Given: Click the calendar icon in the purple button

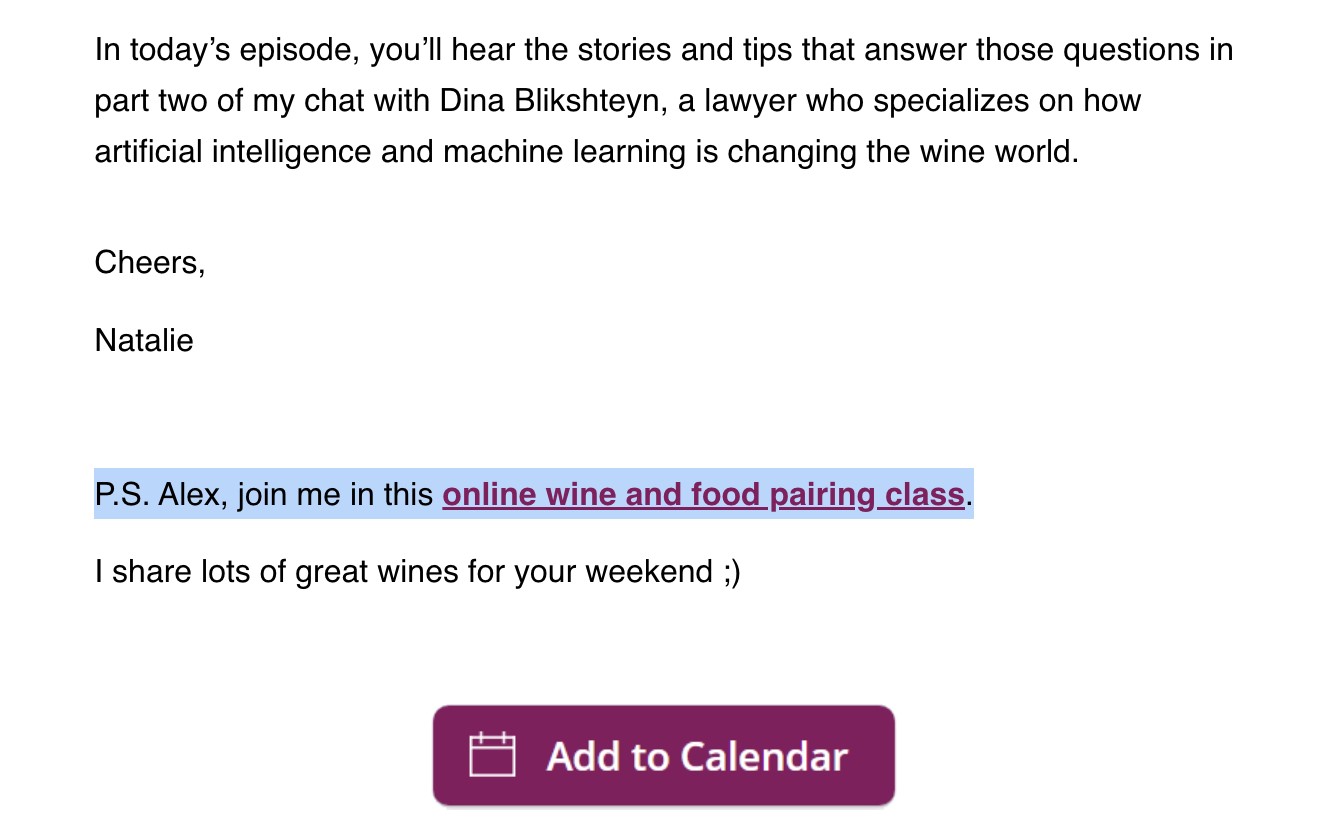Looking at the screenshot, I should pos(492,755).
